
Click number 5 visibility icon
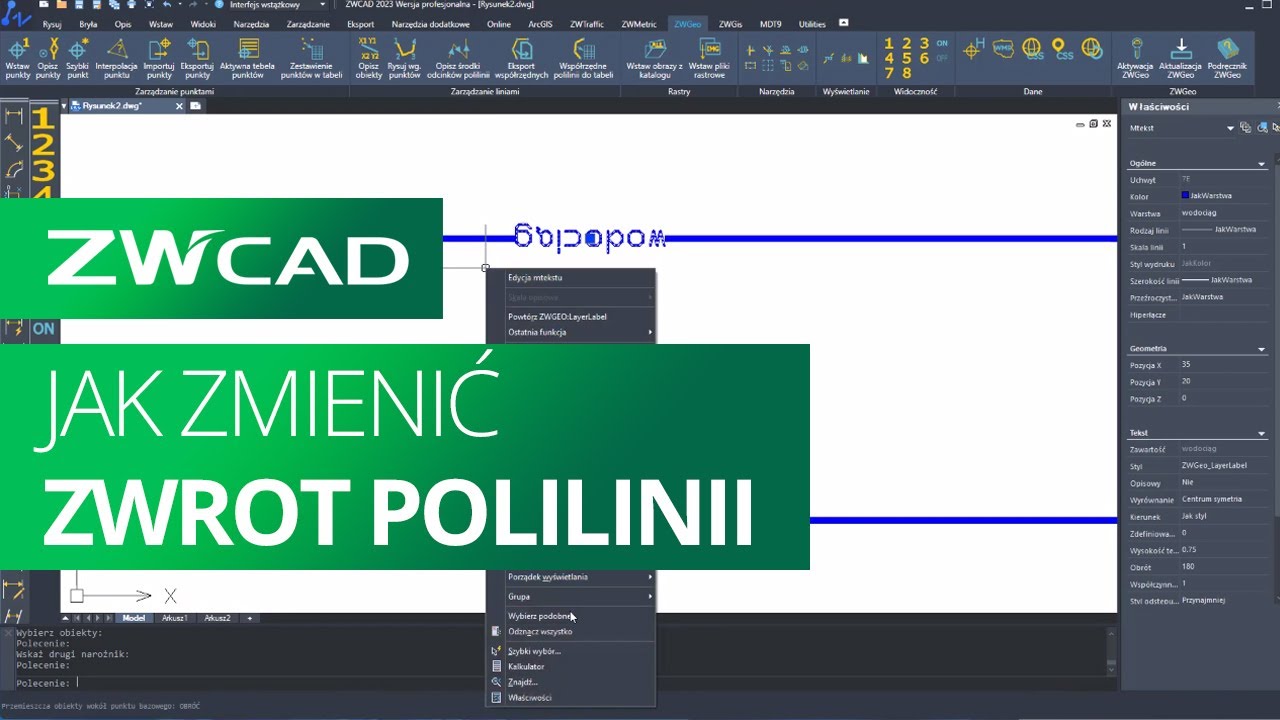tap(907, 58)
